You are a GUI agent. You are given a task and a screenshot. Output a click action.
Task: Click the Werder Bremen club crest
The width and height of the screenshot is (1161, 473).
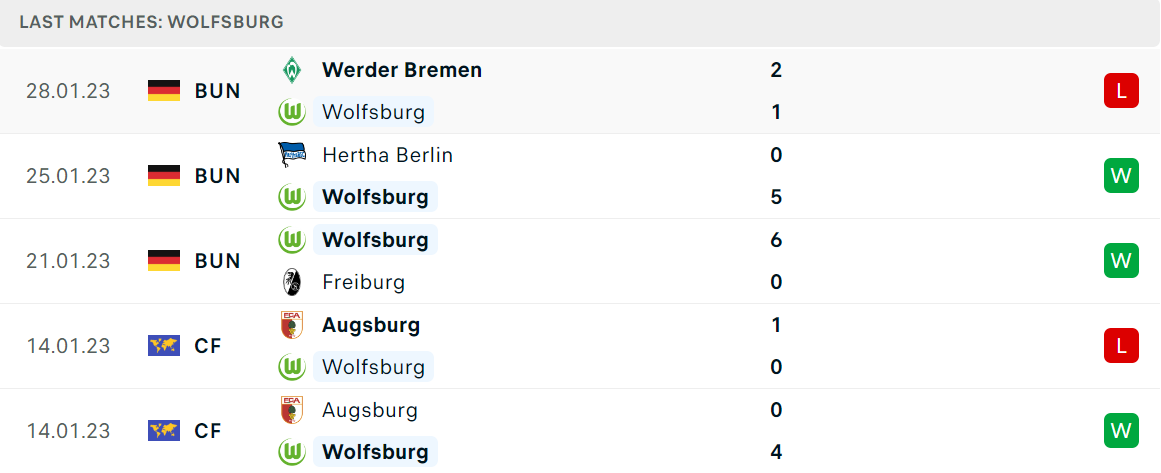tap(292, 70)
